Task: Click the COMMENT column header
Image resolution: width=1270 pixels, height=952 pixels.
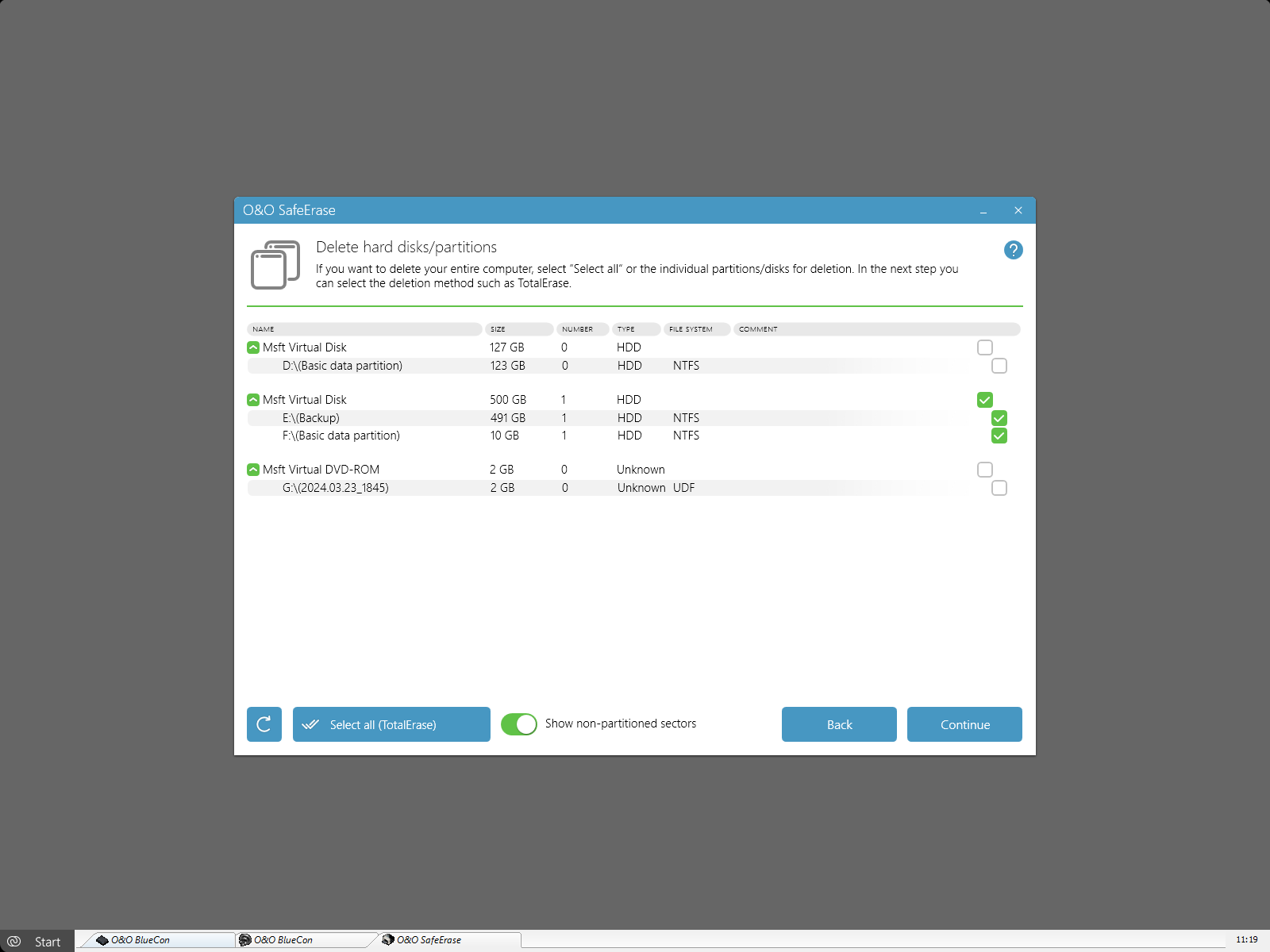Action: click(x=876, y=329)
